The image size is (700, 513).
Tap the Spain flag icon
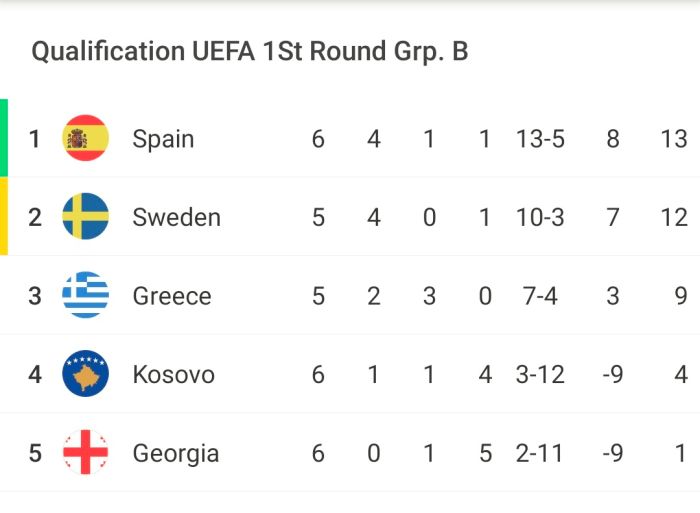(x=85, y=138)
